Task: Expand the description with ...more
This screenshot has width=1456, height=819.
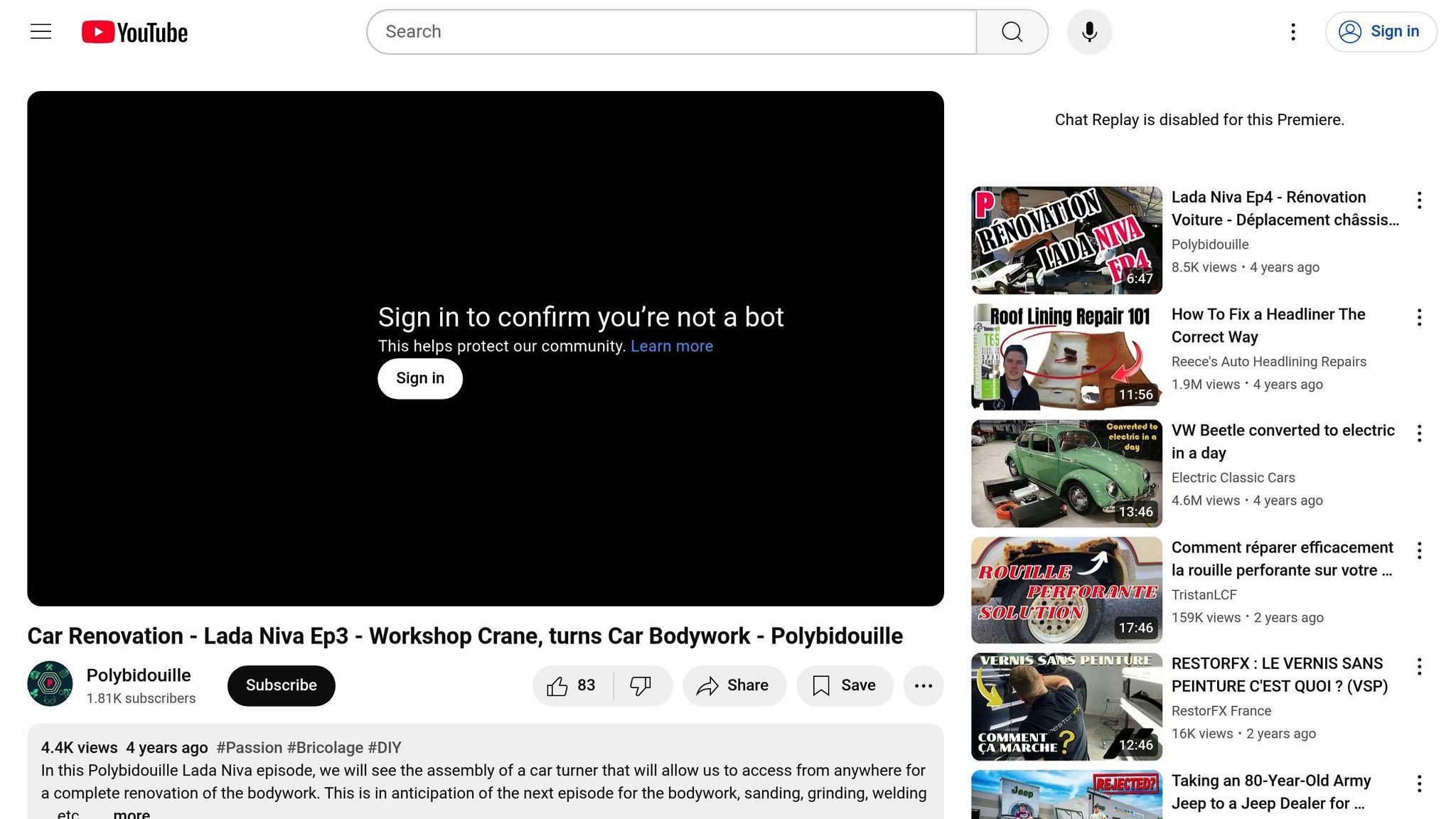Action: (132, 814)
